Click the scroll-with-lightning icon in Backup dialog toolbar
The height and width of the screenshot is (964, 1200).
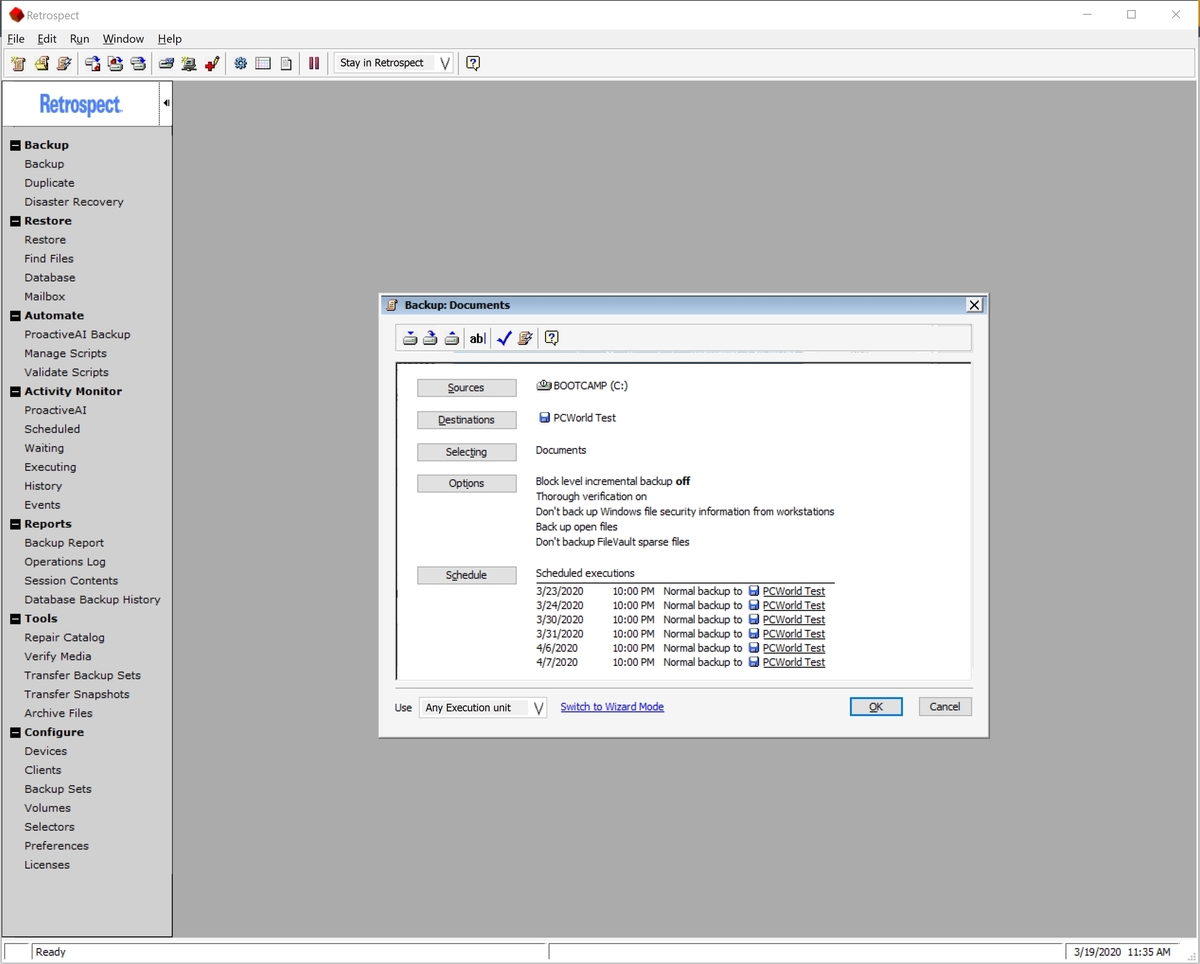point(525,338)
